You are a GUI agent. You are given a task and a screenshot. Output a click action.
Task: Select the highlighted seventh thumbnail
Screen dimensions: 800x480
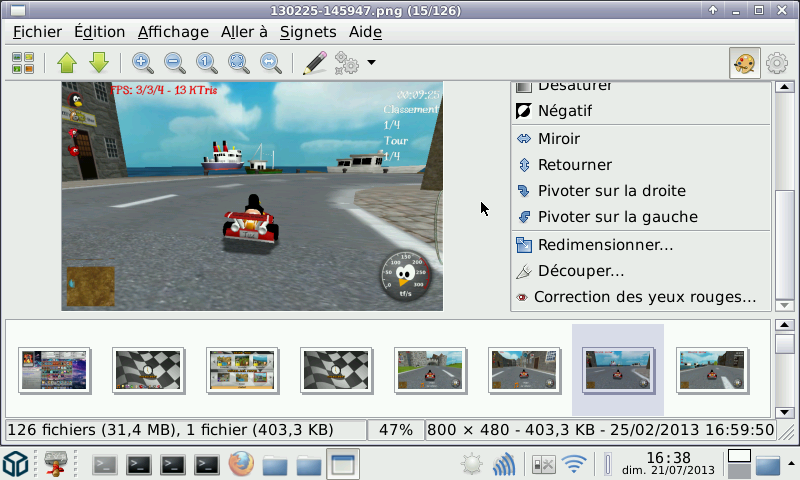[618, 370]
